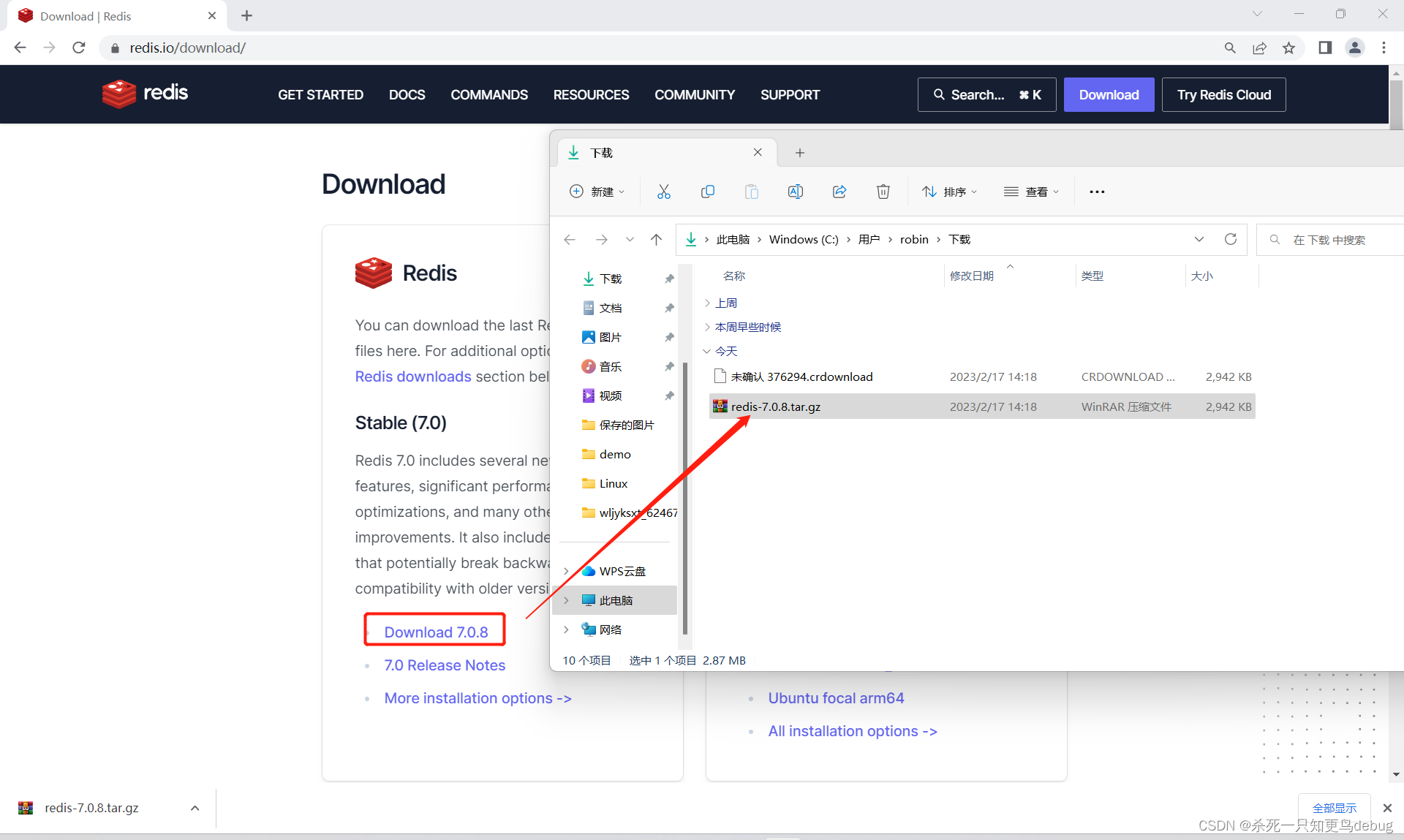Click the redis logo in site header
This screenshot has height=840, width=1404.
(x=145, y=94)
